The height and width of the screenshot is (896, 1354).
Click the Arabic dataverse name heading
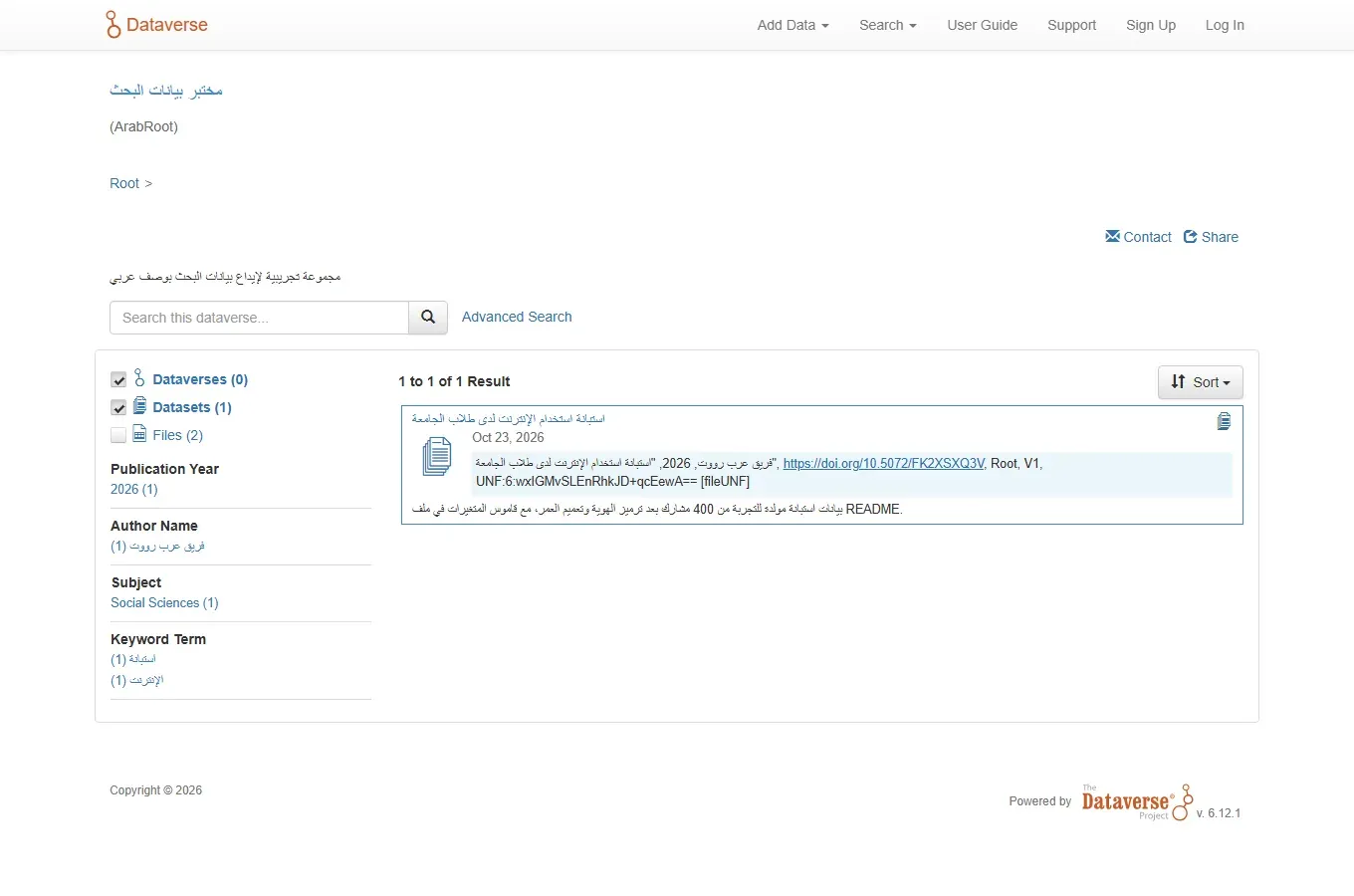[x=166, y=91]
